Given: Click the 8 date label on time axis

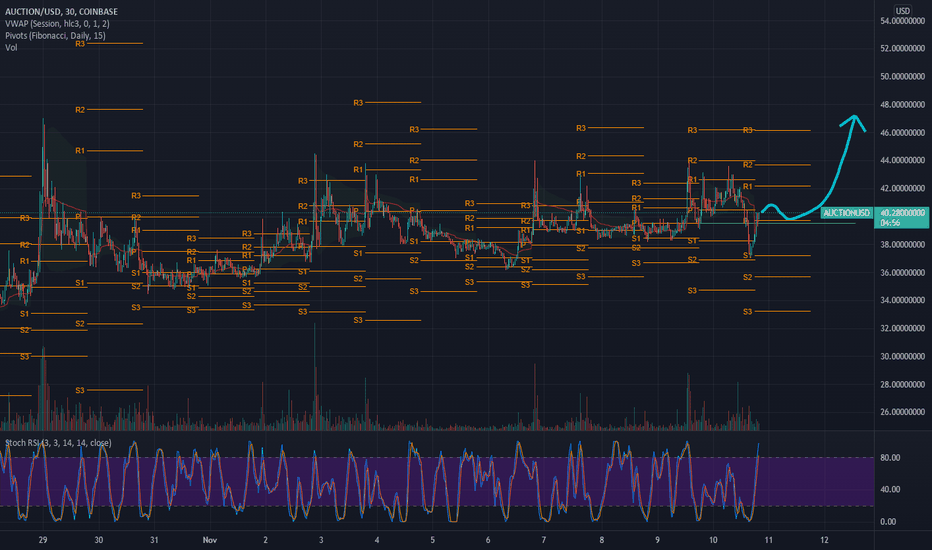Looking at the screenshot, I should [x=602, y=540].
